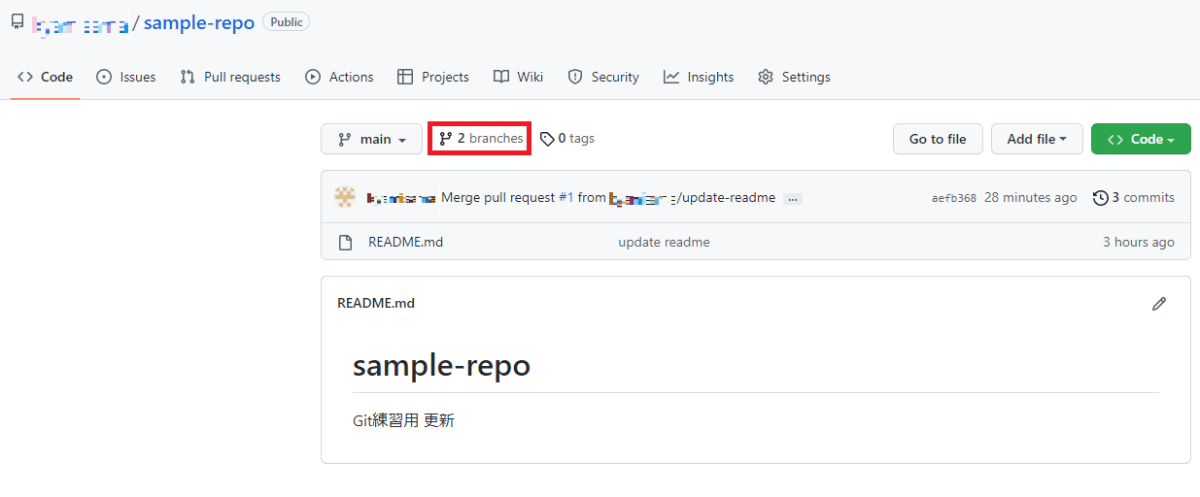Image resolution: width=1200 pixels, height=497 pixels.
Task: Switch to the Wiki tab
Action: coord(518,77)
